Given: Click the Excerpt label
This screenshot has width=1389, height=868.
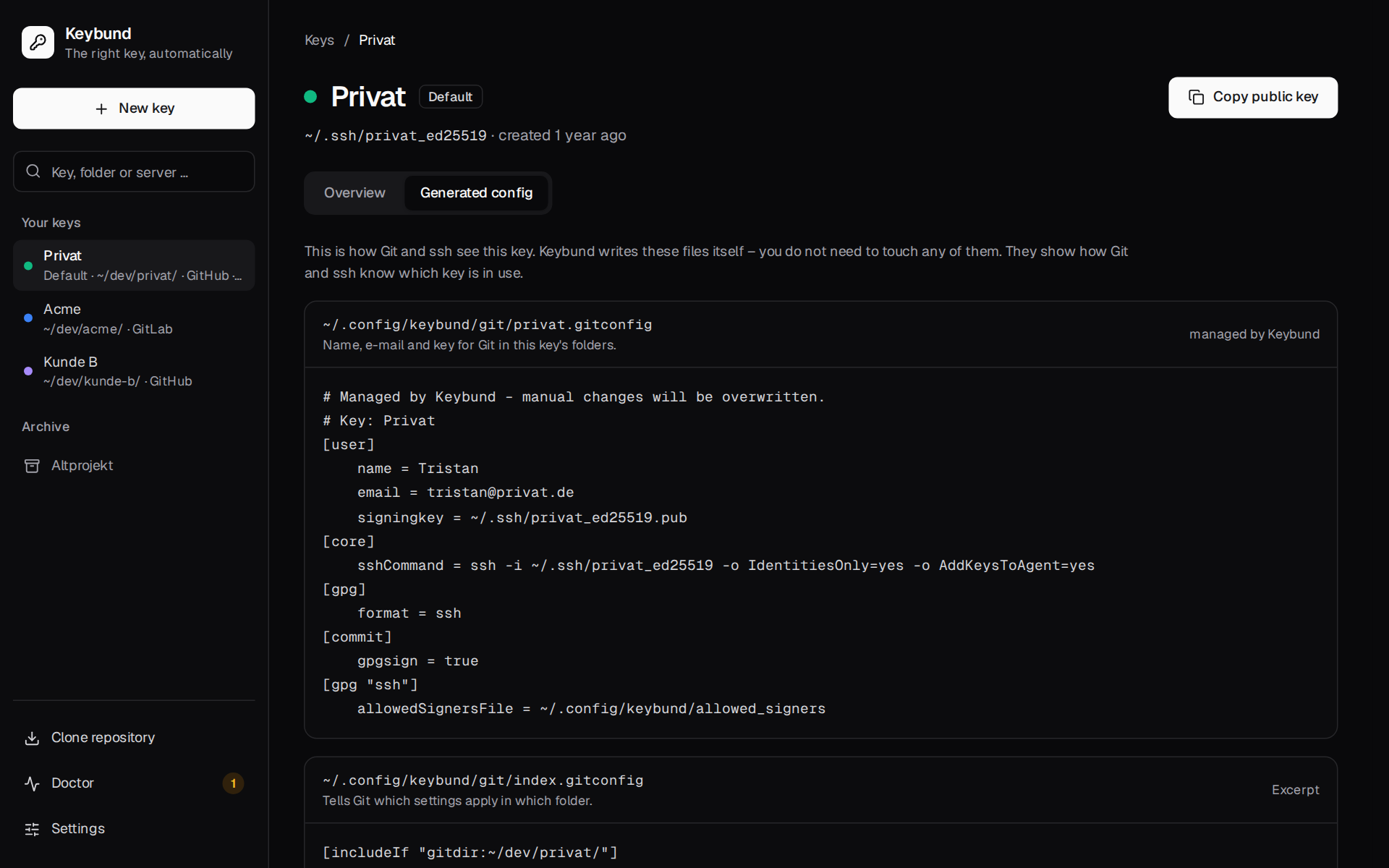Looking at the screenshot, I should pyautogui.click(x=1296, y=790).
